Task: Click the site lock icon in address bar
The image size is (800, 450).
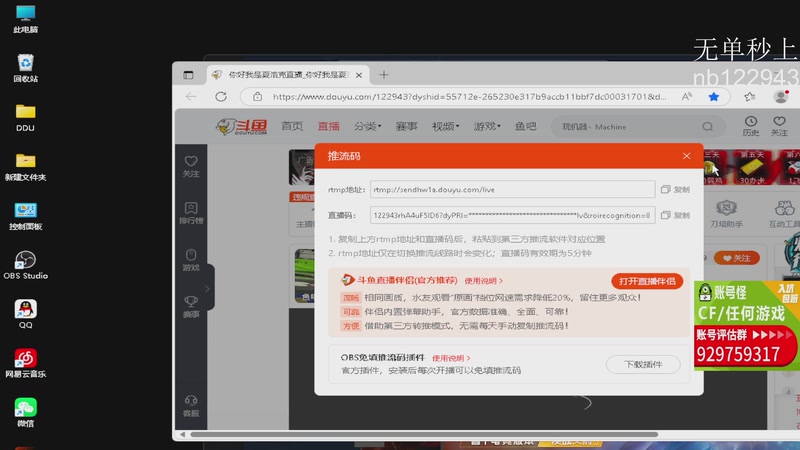Action: (257, 96)
